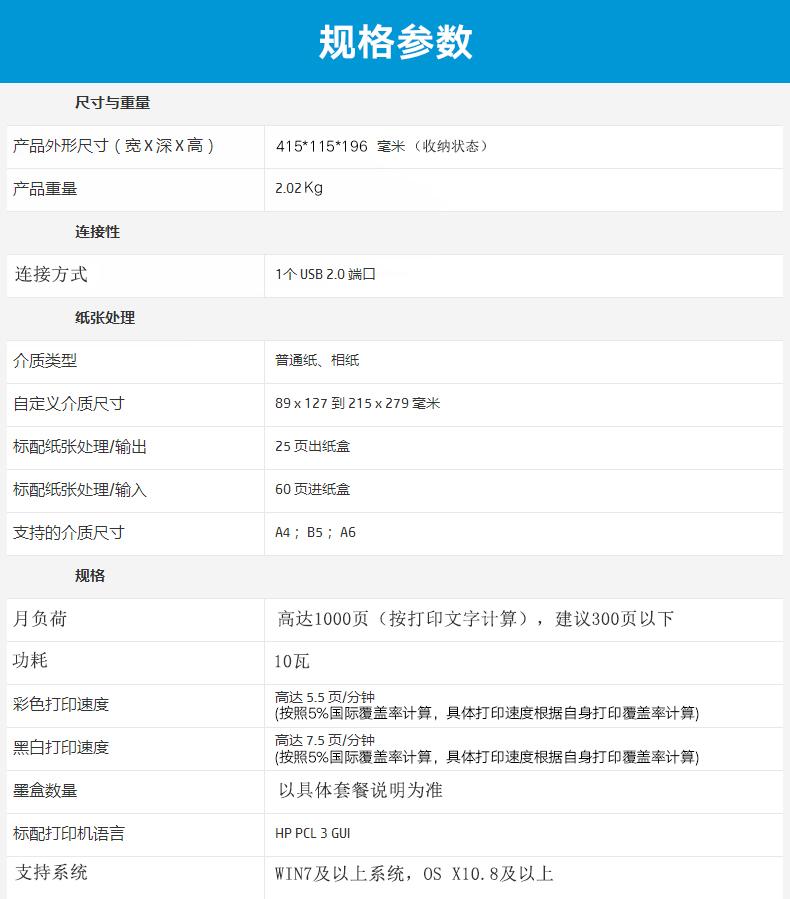Click the 产品外形尺寸 row label

[114, 146]
